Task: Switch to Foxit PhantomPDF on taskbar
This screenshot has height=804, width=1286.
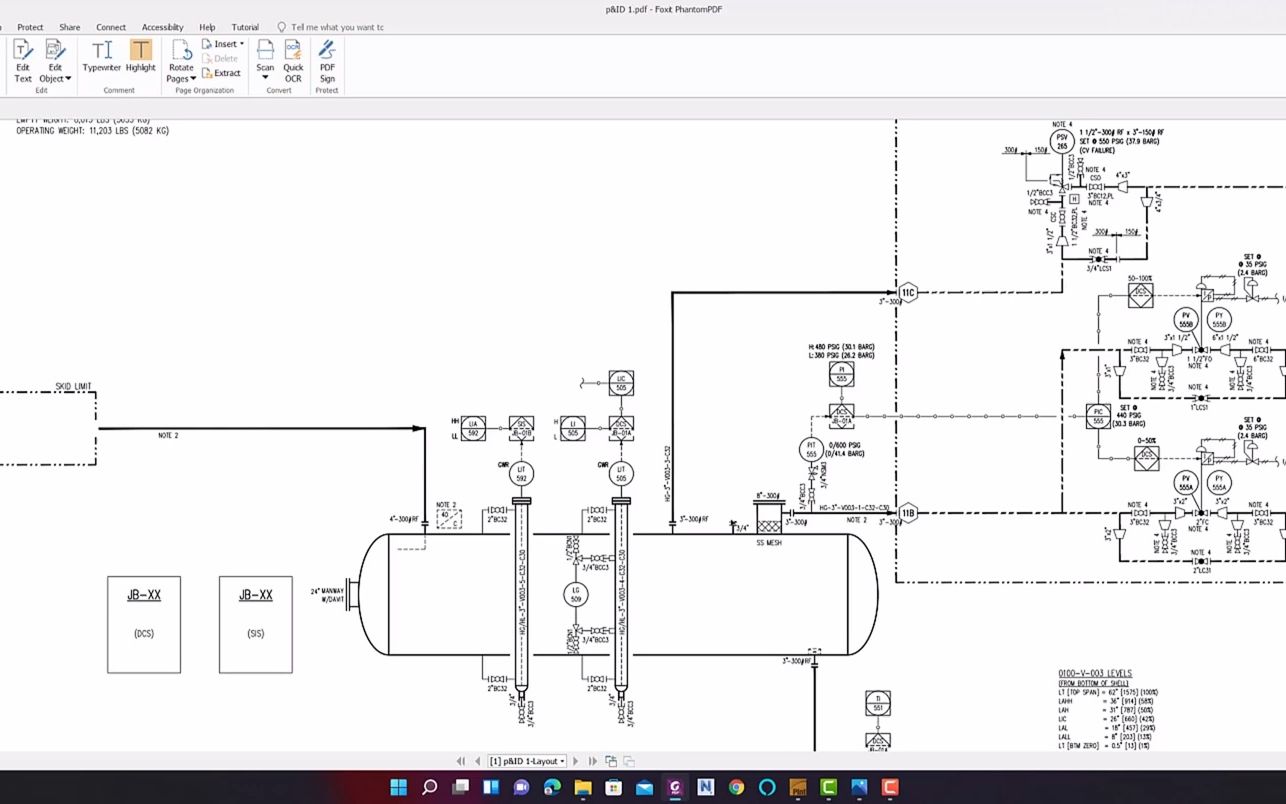Action: pos(675,787)
